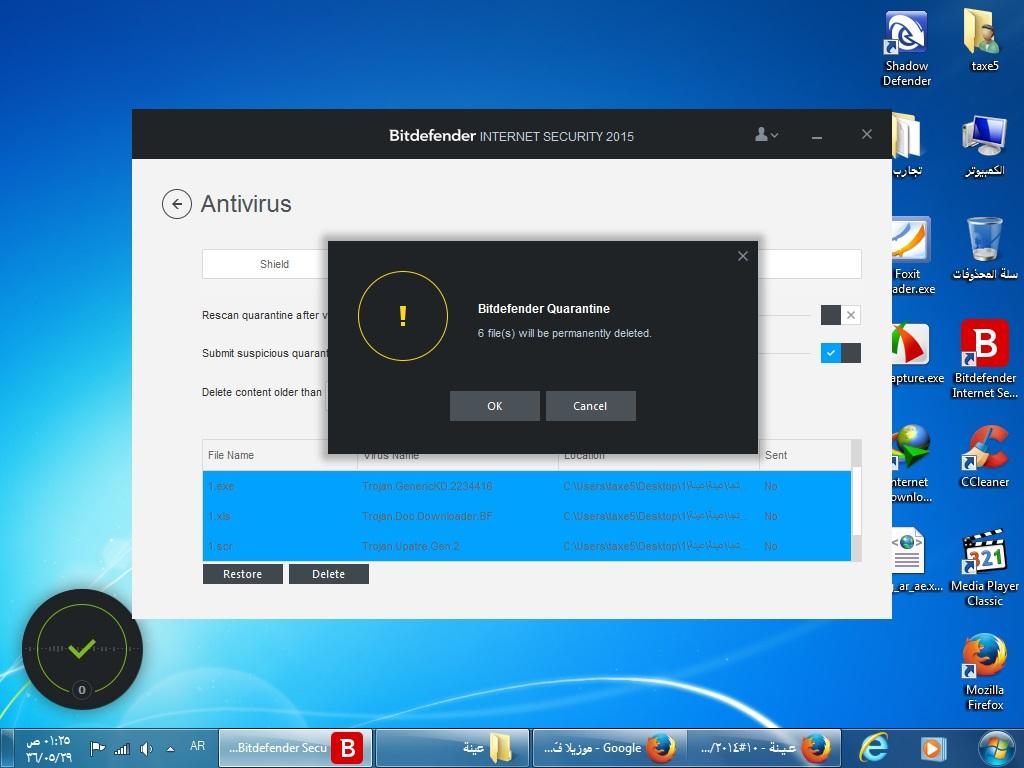Switch to Firefox Google taskbar window
The width and height of the screenshot is (1024, 768).
tap(609, 748)
